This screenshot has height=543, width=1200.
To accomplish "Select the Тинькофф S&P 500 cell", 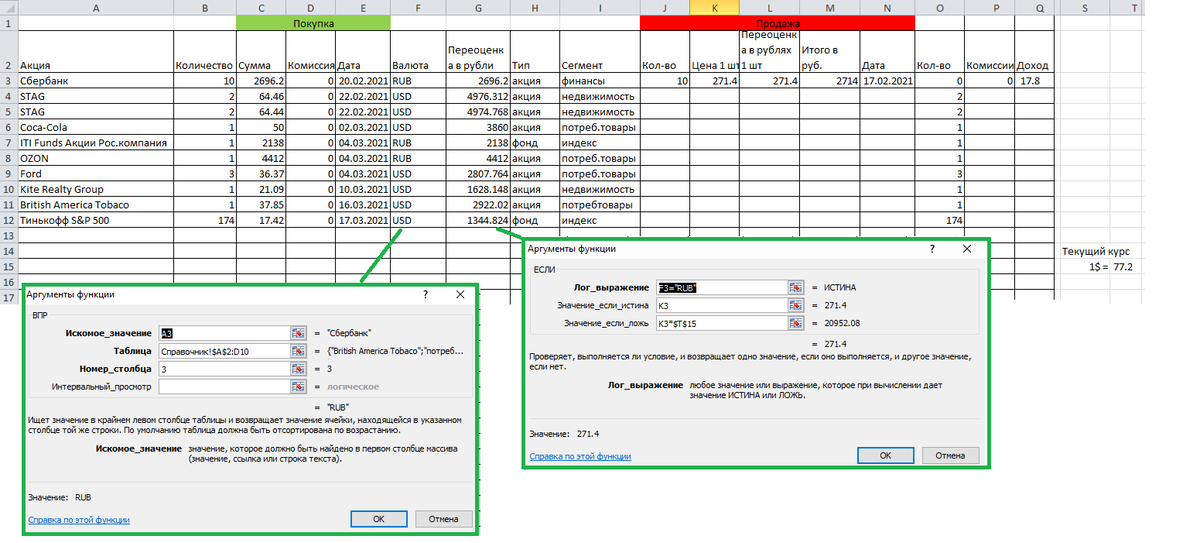I will [x=95, y=220].
